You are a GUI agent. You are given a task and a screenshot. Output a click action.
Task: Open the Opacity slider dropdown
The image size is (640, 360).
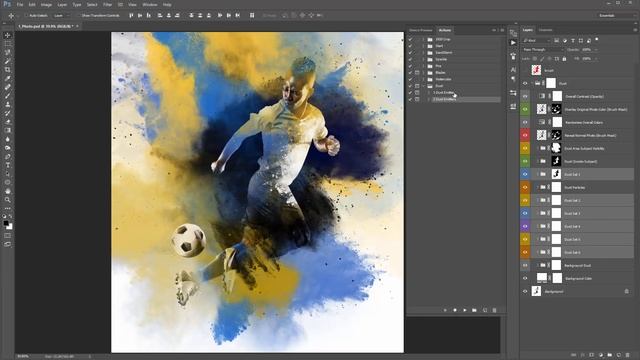[x=596, y=49]
